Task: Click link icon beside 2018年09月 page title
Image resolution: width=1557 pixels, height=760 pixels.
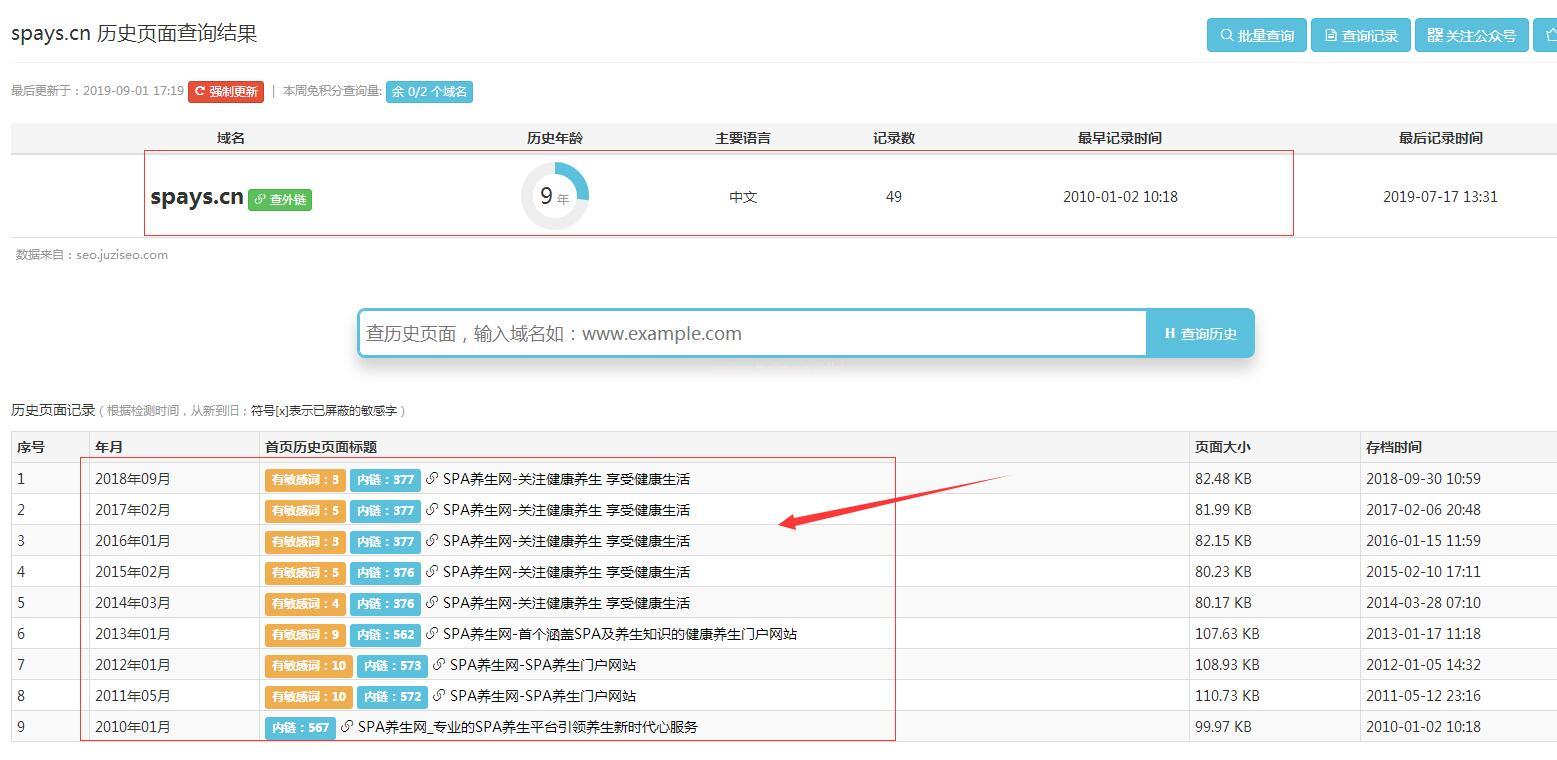Action: [x=432, y=479]
